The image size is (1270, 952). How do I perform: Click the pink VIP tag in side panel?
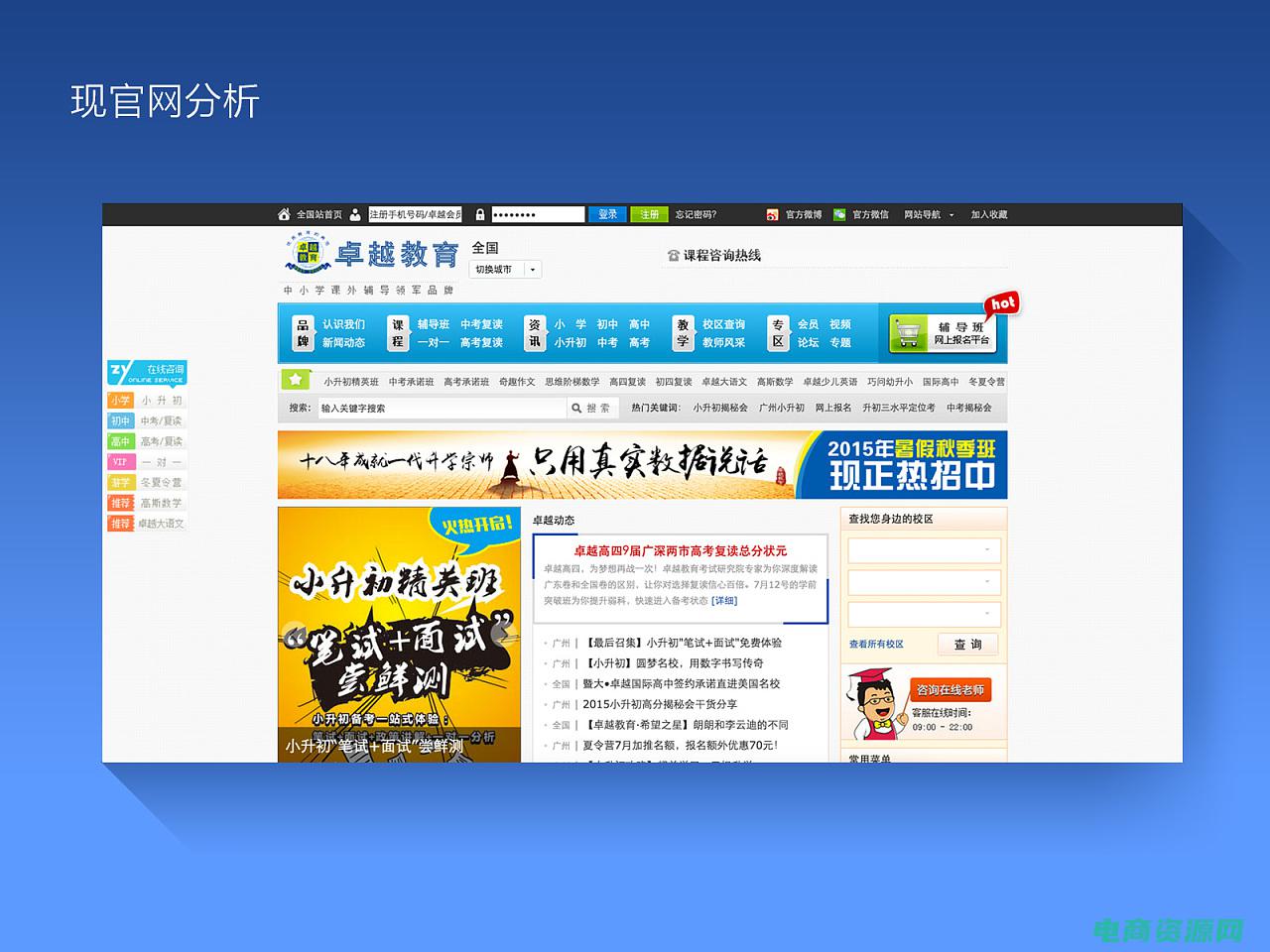pos(120,462)
